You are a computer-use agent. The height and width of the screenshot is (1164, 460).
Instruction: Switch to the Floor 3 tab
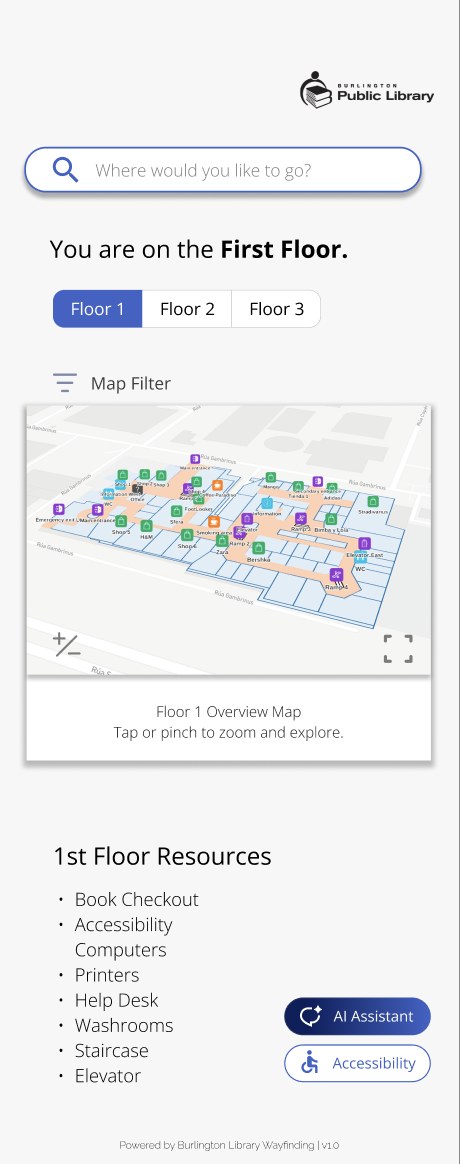[276, 309]
